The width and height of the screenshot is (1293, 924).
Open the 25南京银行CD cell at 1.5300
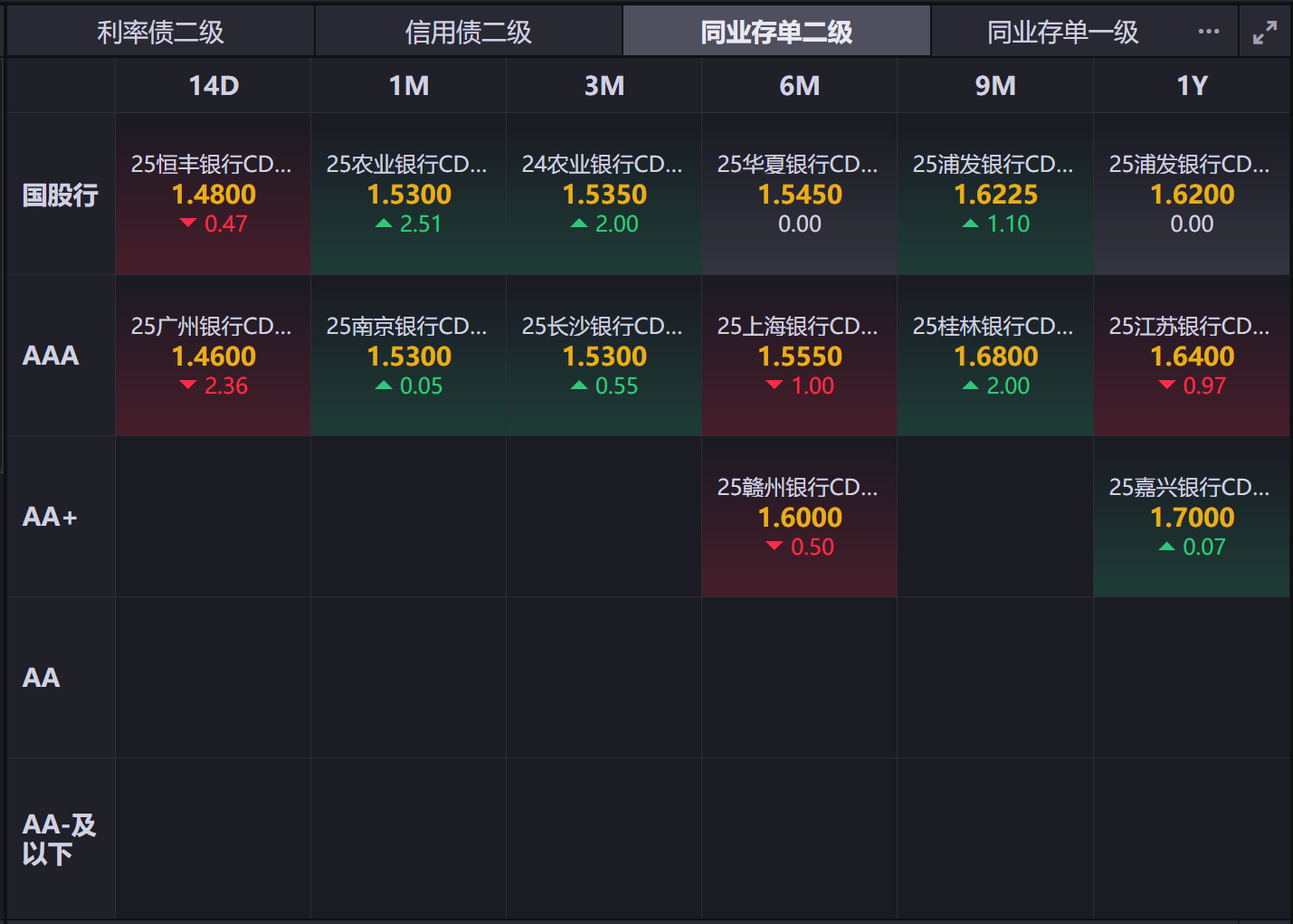(409, 356)
